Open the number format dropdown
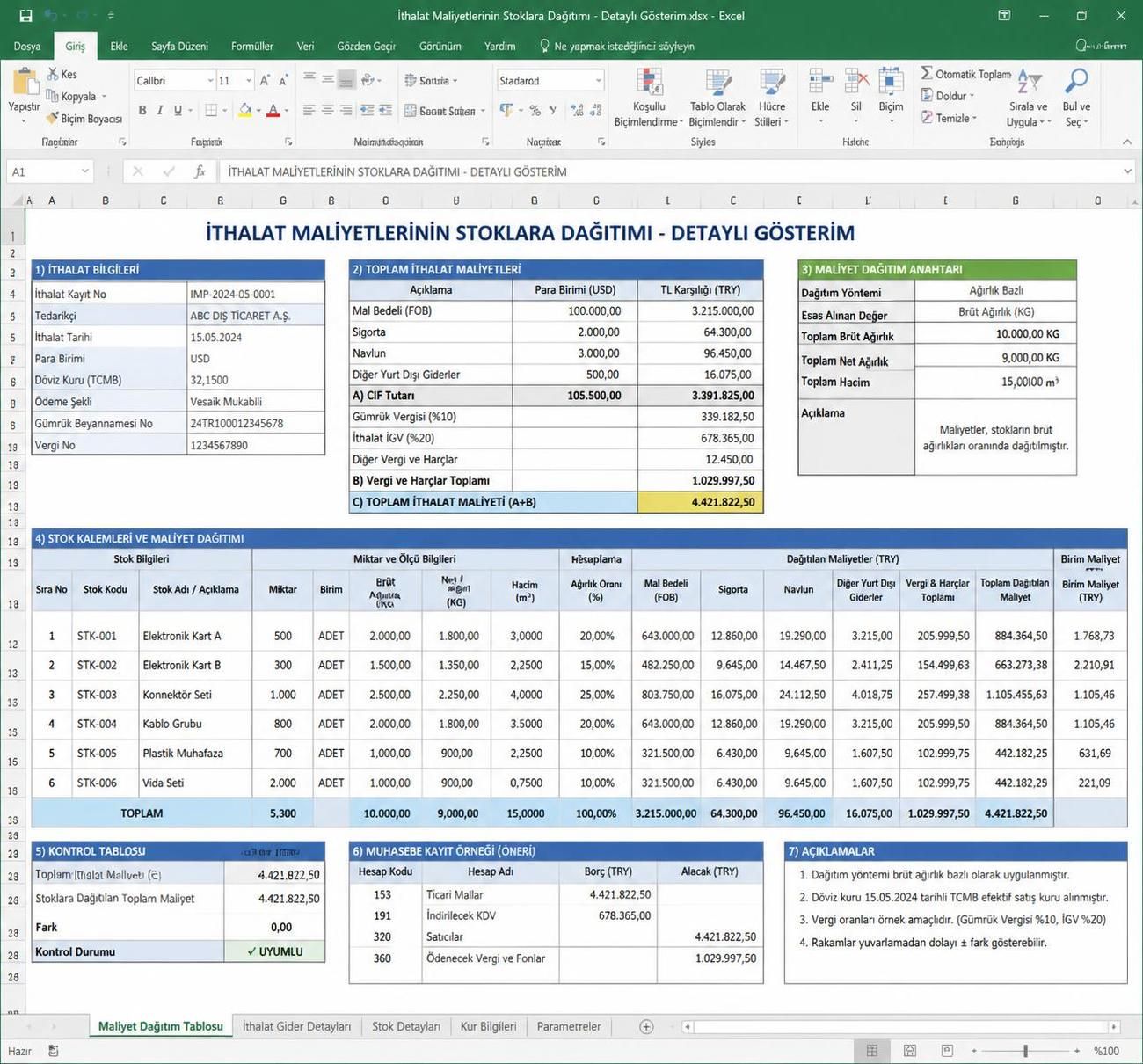The height and width of the screenshot is (1064, 1143). point(599,80)
